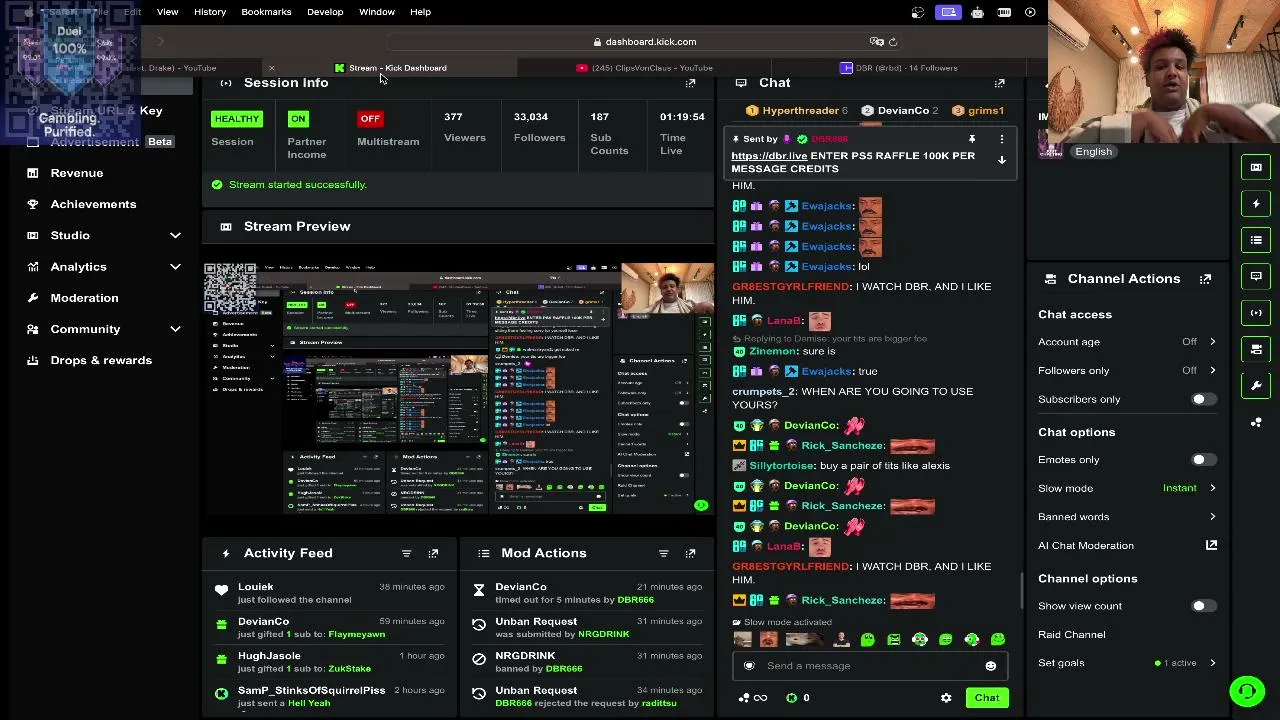Pop out the Channel Actions panel
Image resolution: width=1280 pixels, height=720 pixels.
[1205, 279]
